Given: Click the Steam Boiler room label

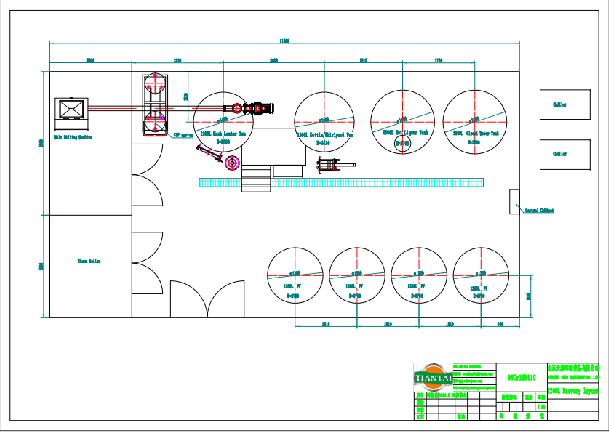Looking at the screenshot, I should [x=89, y=261].
